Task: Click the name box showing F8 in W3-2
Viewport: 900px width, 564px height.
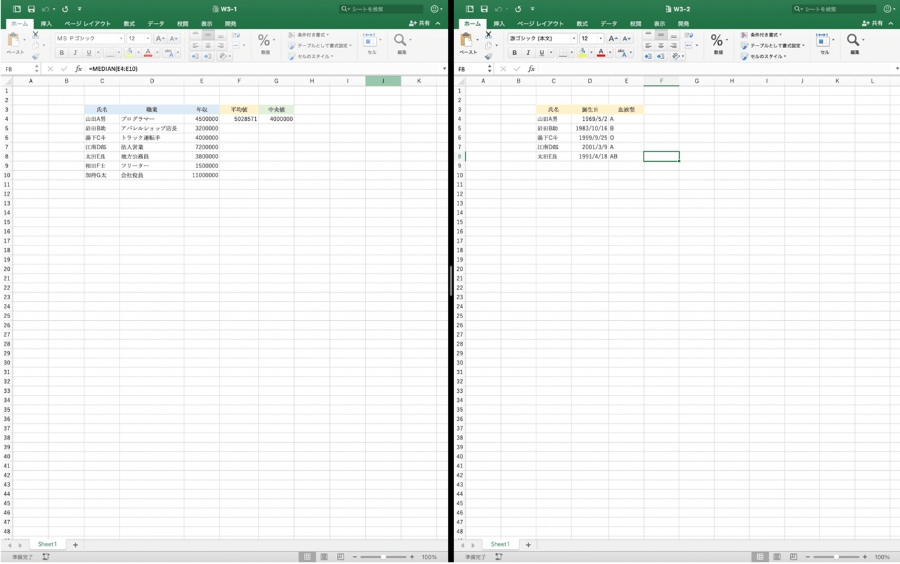Action: coord(474,69)
